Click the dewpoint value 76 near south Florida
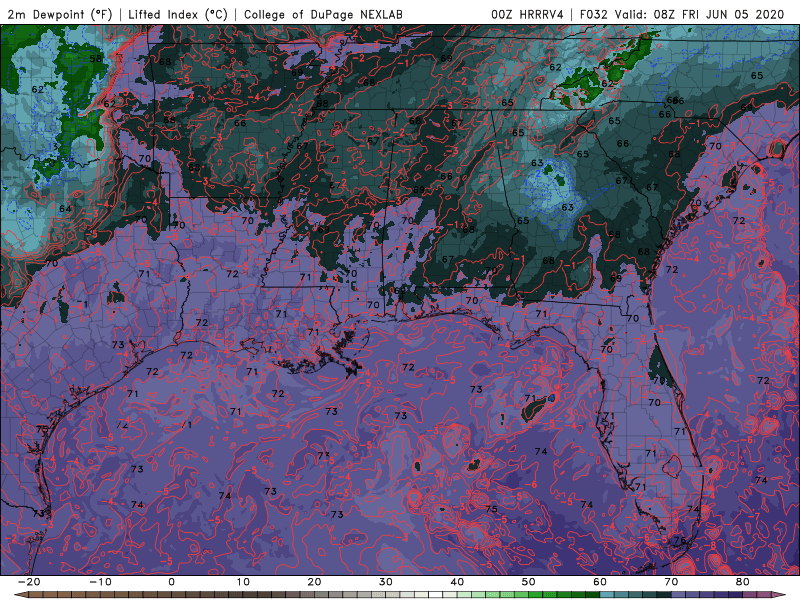Screen dimensions: 800x600 680,540
